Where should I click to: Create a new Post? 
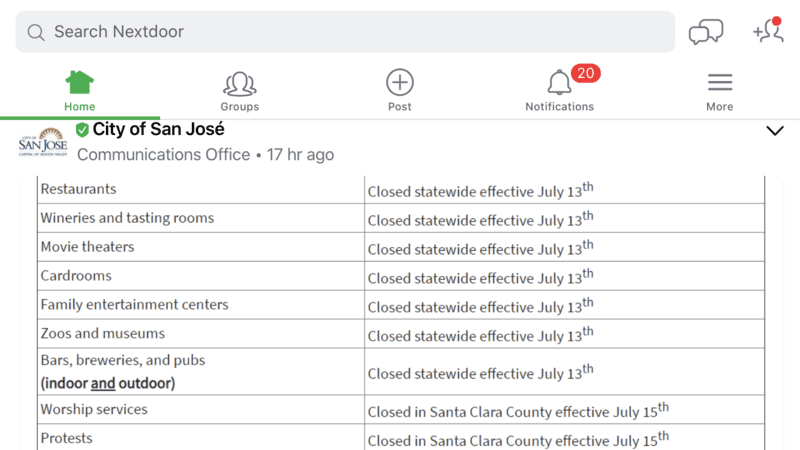pos(399,91)
